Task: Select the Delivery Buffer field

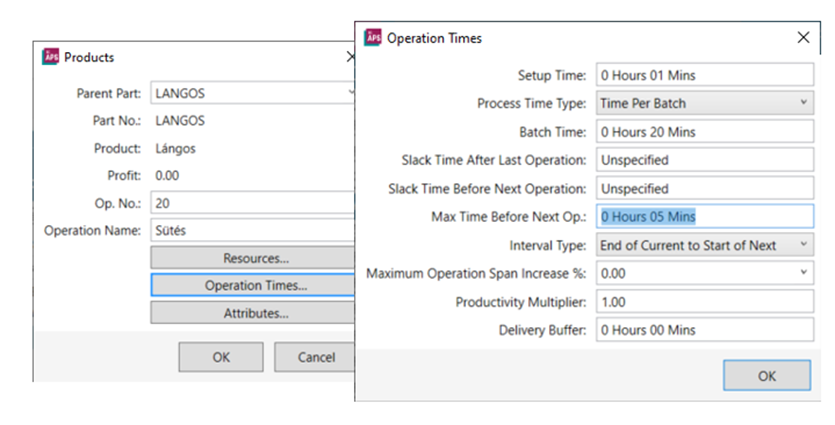Action: coord(704,329)
